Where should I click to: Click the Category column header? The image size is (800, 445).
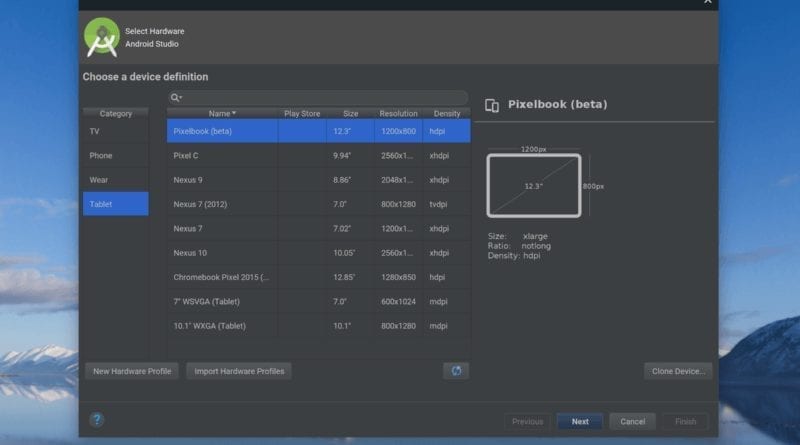[116, 113]
